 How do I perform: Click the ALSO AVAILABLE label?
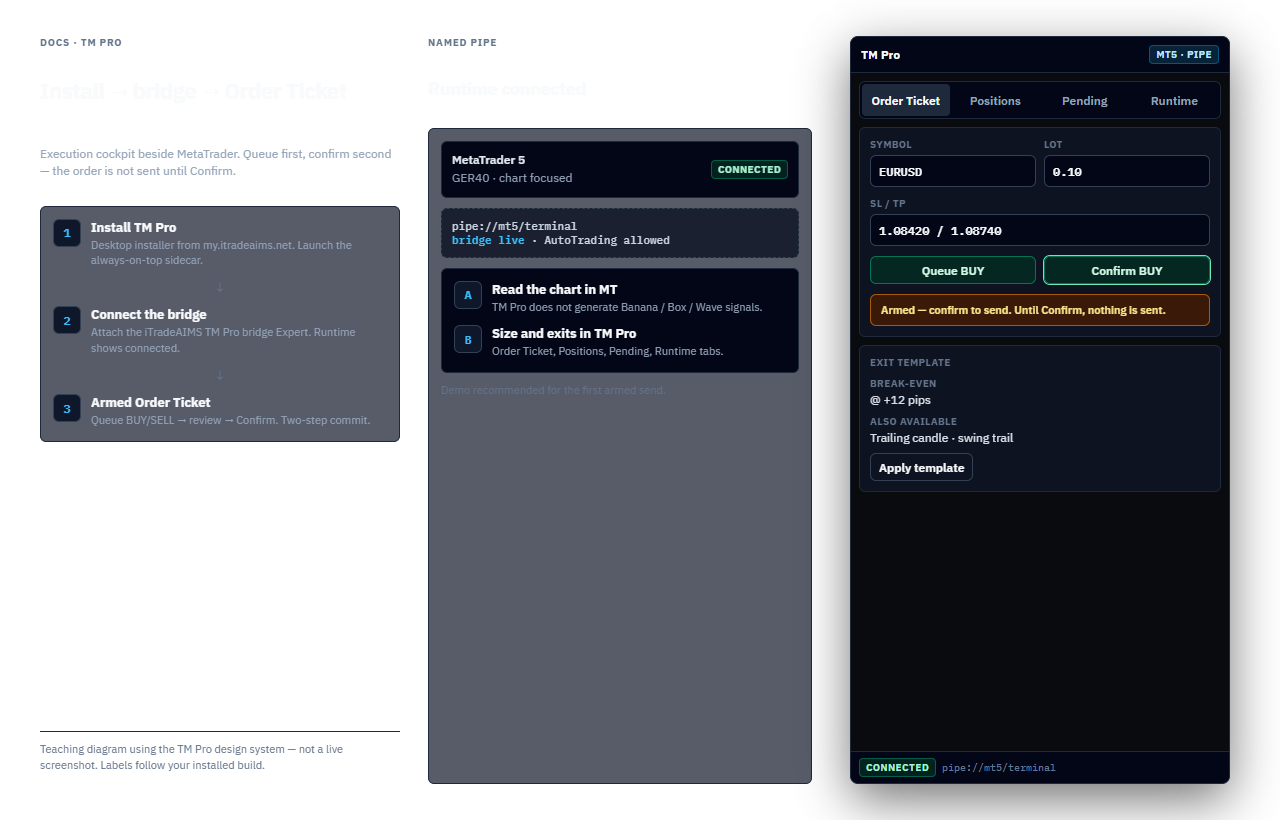coord(913,421)
